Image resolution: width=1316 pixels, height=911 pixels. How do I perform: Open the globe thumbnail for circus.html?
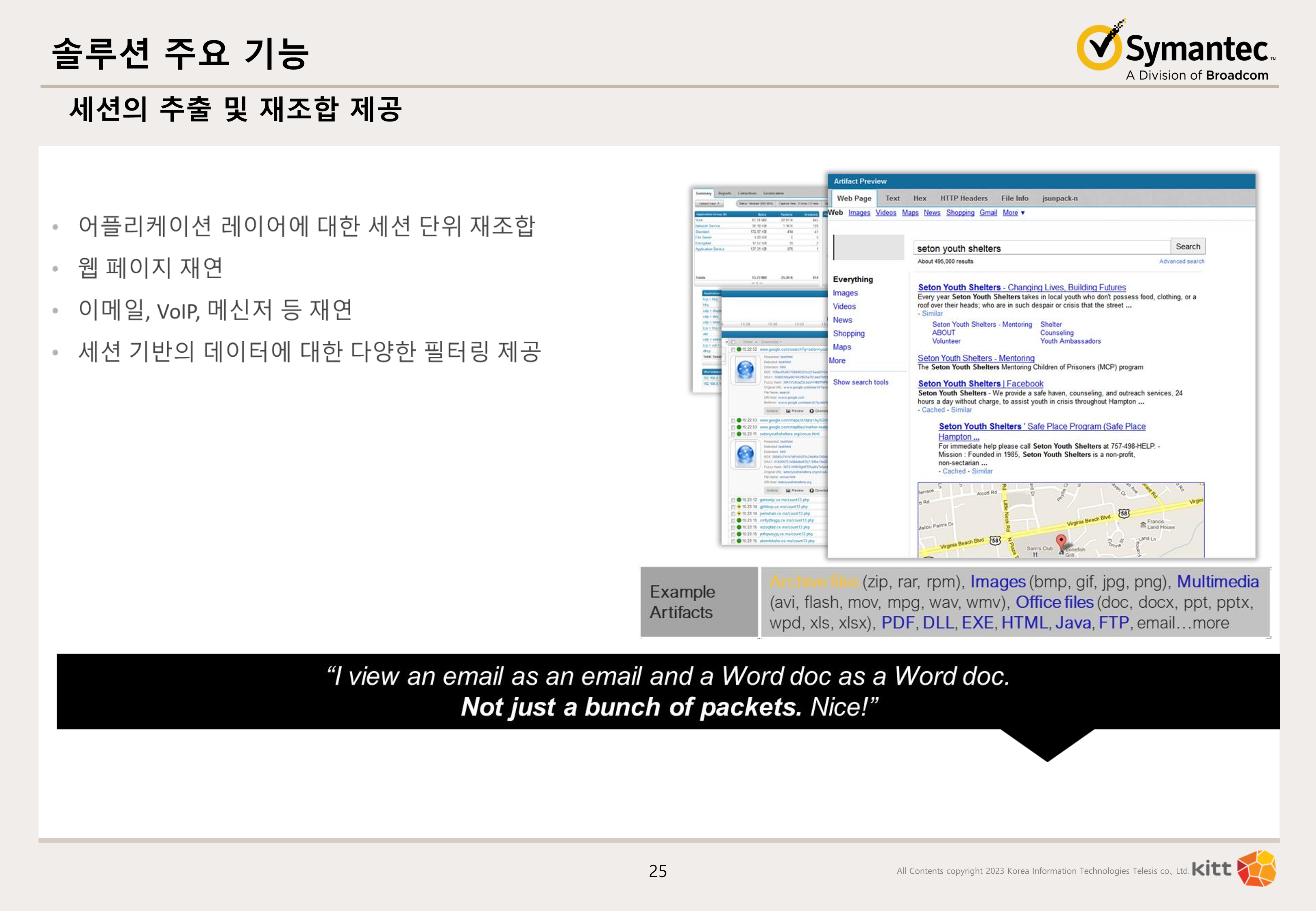coord(745,454)
